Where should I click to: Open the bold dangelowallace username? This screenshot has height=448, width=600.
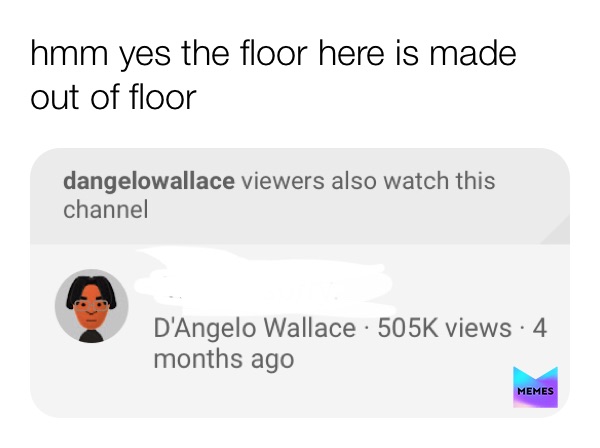(149, 181)
